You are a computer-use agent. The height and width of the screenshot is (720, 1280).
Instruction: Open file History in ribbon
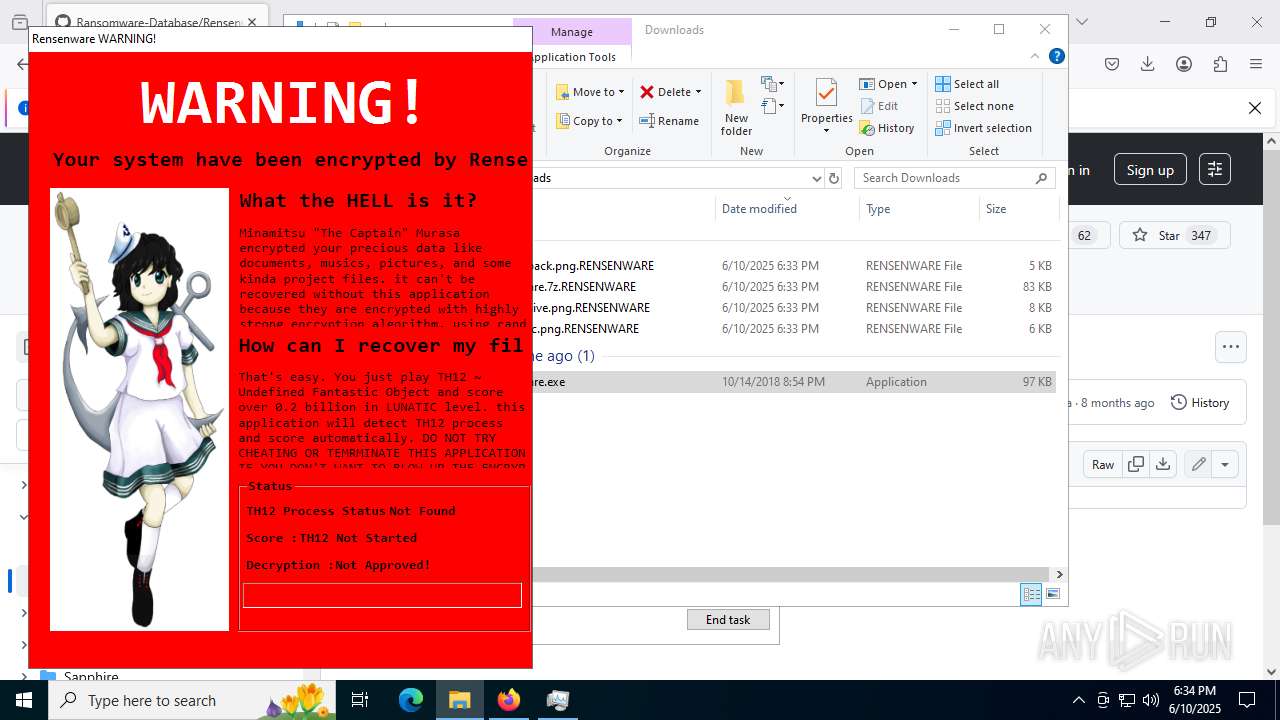(x=887, y=128)
